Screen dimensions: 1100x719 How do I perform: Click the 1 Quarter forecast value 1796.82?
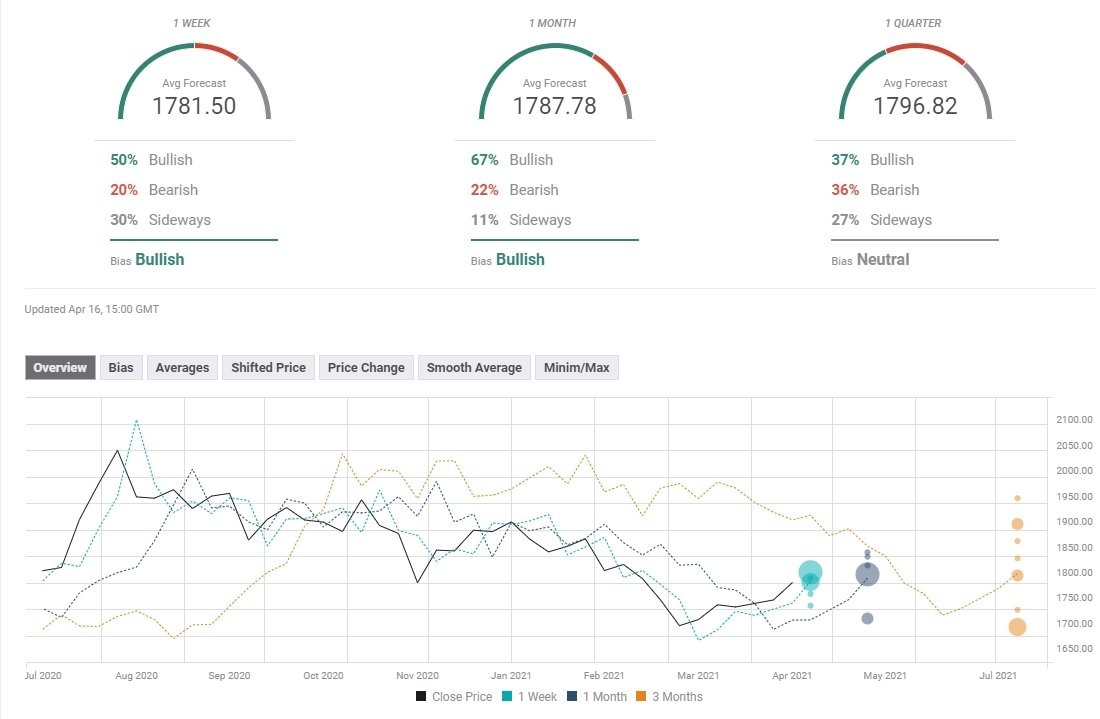[x=914, y=106]
